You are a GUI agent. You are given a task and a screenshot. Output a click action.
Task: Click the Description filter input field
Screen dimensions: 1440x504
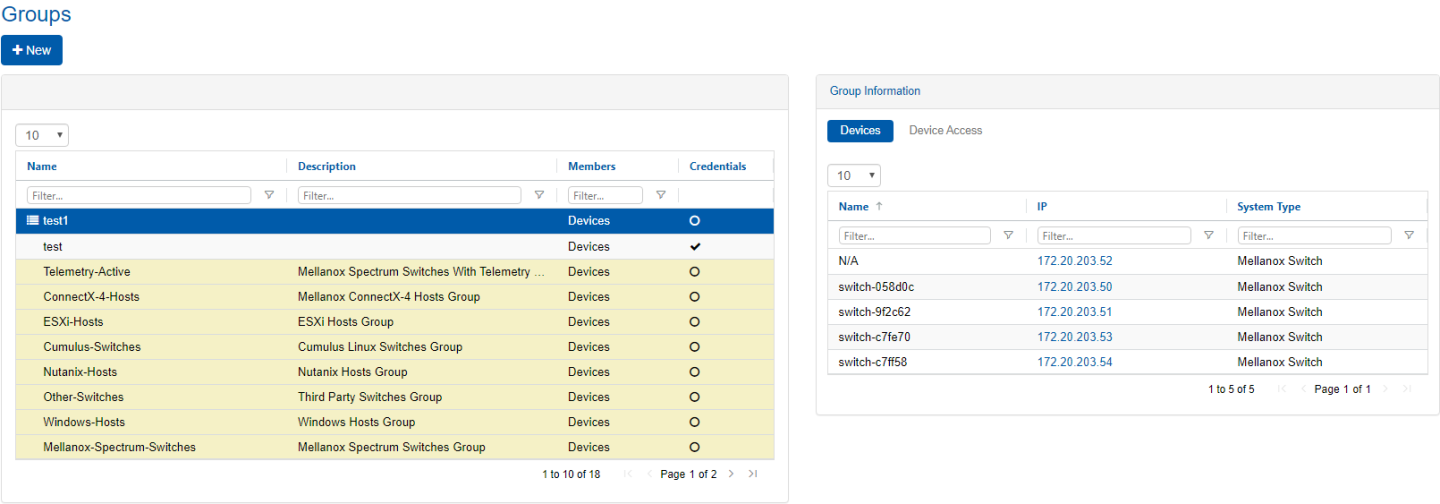pos(409,196)
